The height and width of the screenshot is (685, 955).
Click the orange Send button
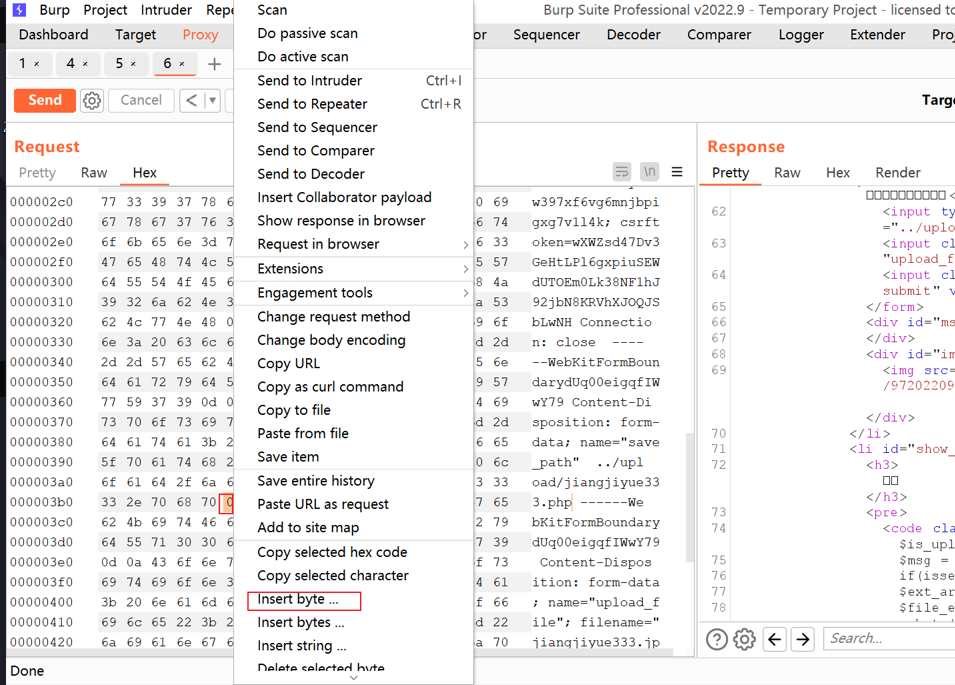44,100
